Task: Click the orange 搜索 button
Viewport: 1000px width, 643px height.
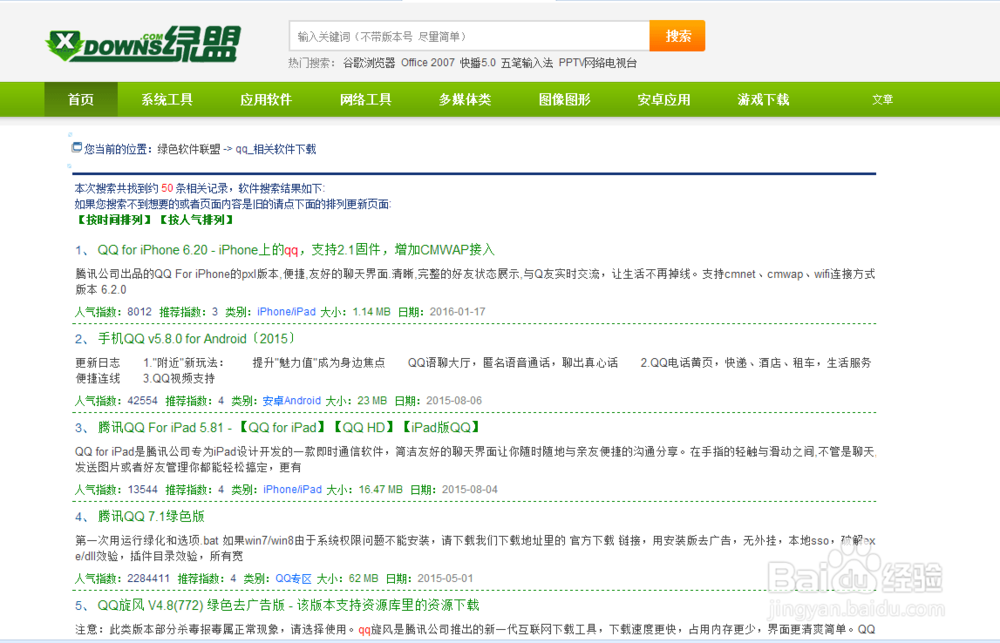Action: click(x=677, y=36)
